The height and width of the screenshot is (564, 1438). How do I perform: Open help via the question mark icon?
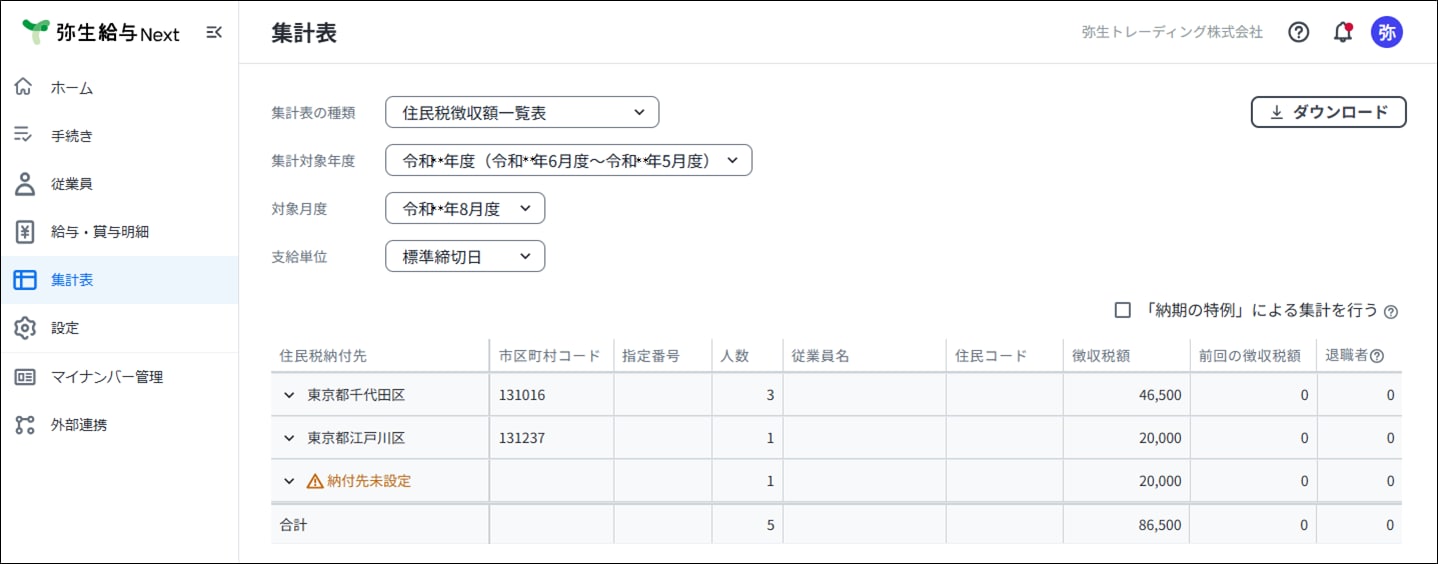click(1298, 32)
